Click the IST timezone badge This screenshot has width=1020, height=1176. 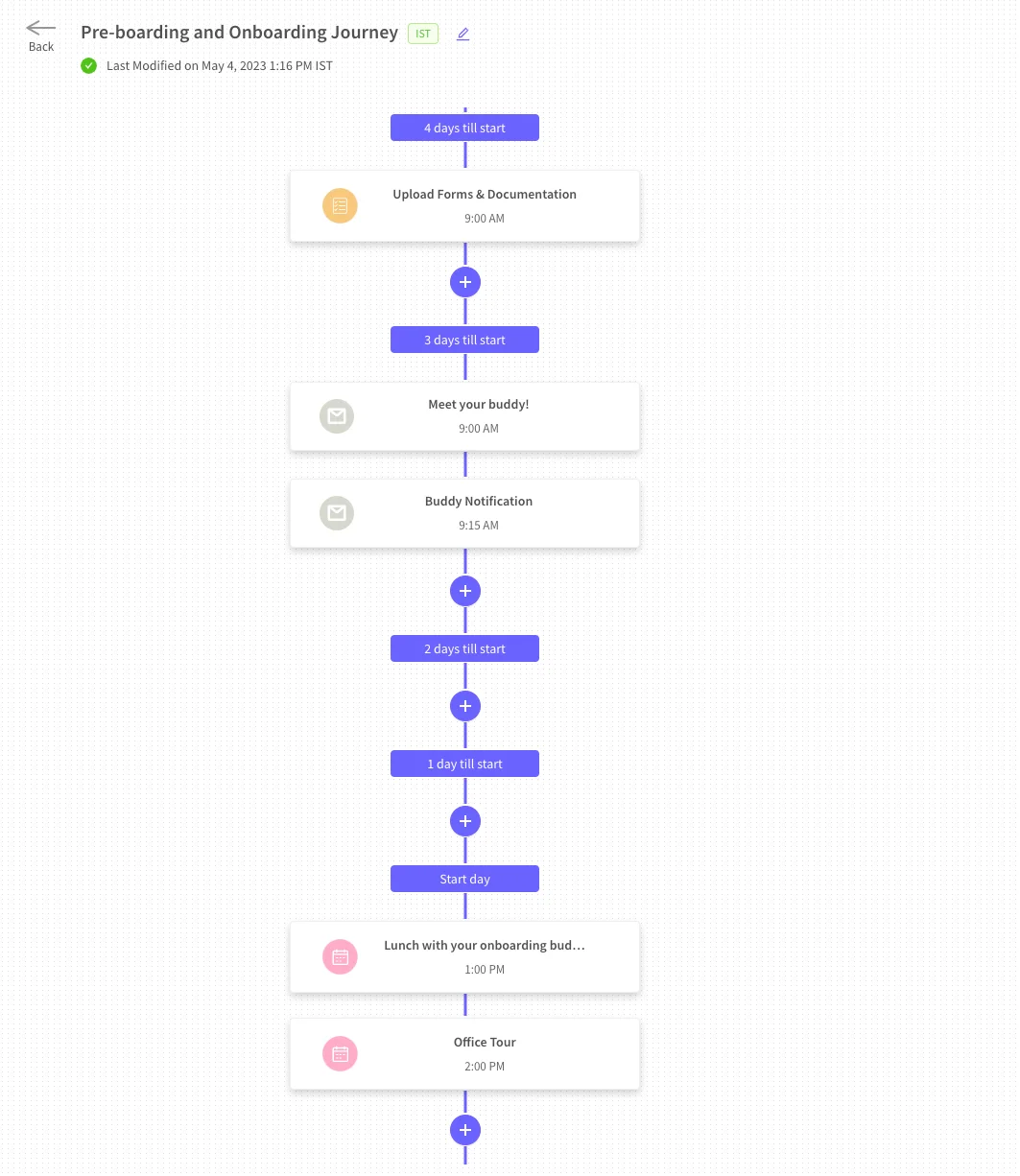point(423,34)
